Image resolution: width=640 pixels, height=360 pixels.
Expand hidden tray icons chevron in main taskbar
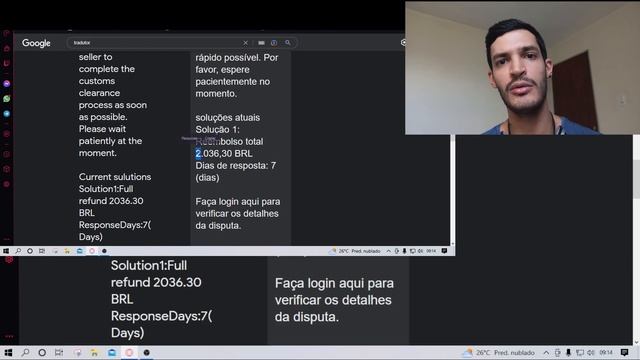(x=546, y=353)
